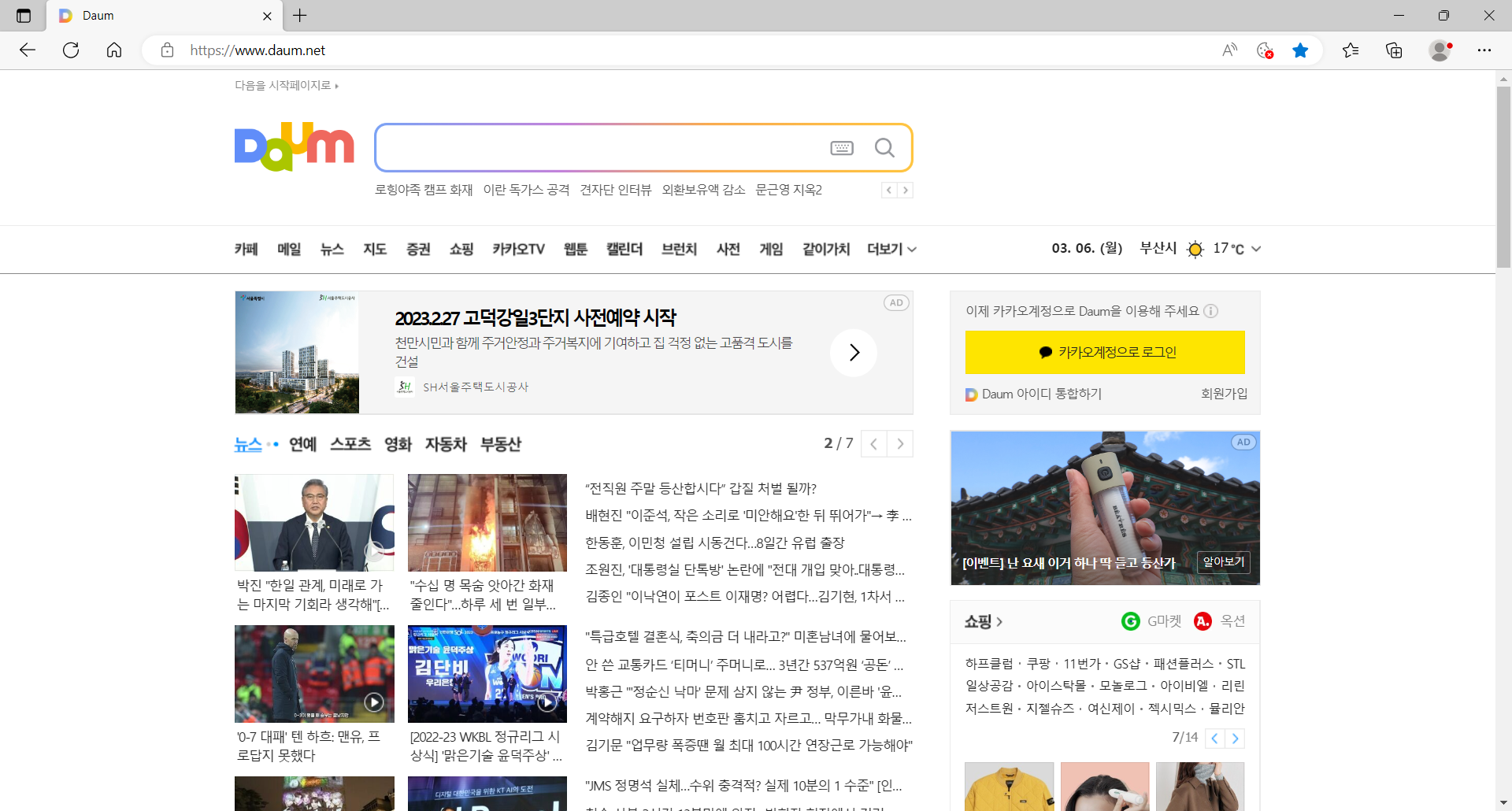Open a new tab with plus
This screenshot has width=1512, height=811.
click(x=300, y=15)
